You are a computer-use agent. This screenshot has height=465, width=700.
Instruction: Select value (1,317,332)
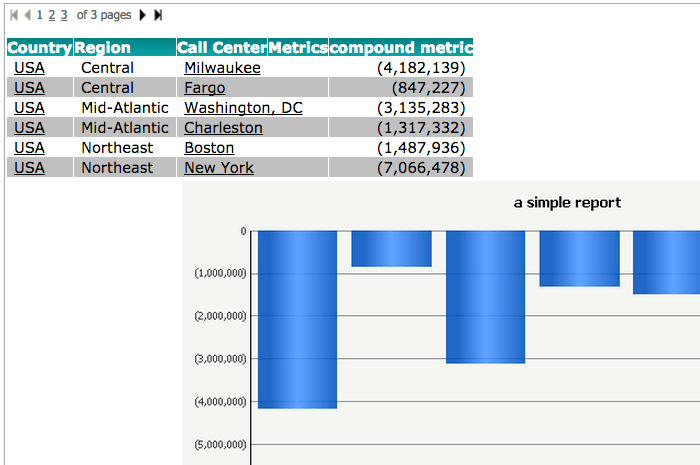421,128
